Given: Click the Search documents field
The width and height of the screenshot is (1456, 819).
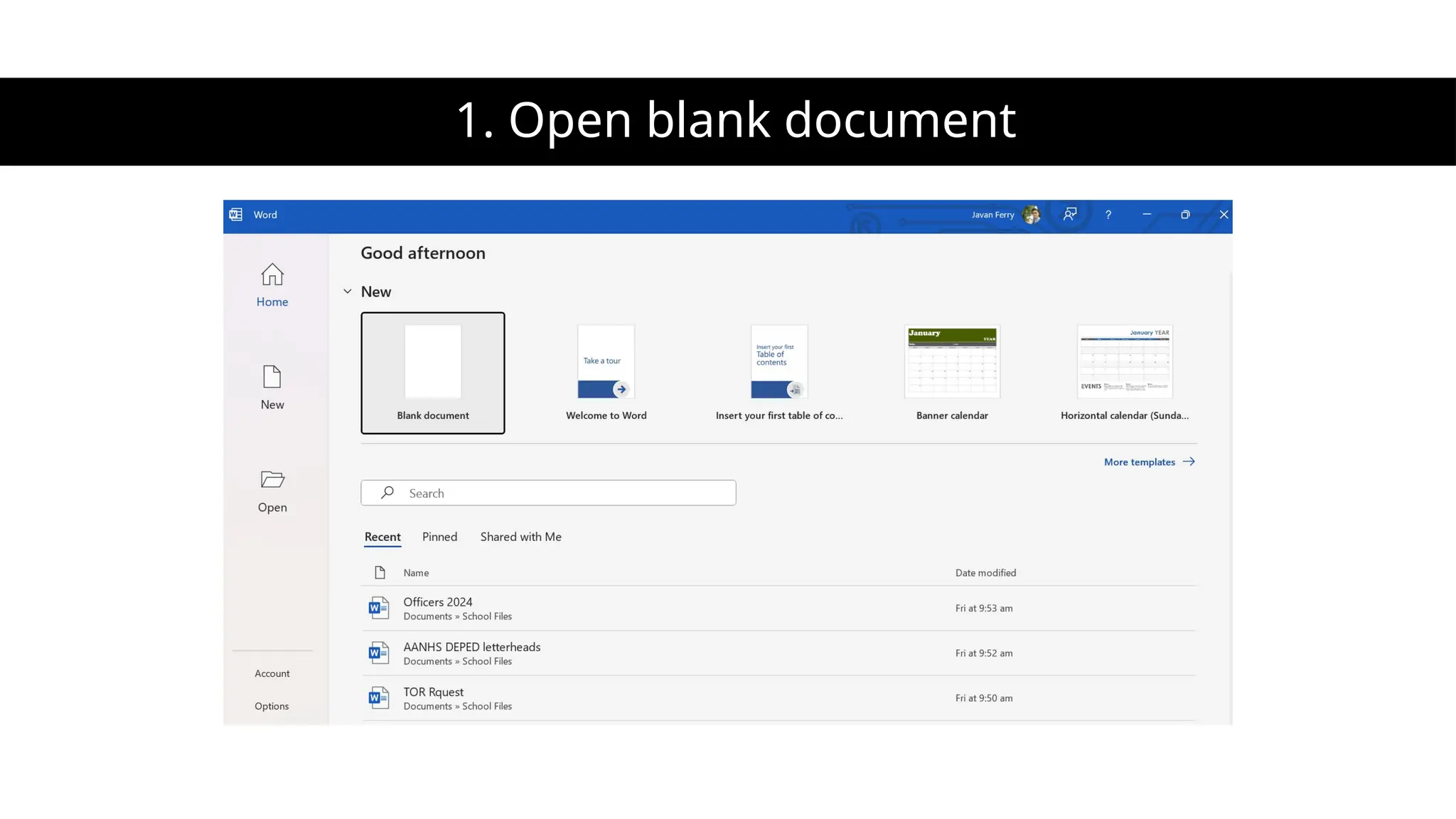Looking at the screenshot, I should click(562, 493).
